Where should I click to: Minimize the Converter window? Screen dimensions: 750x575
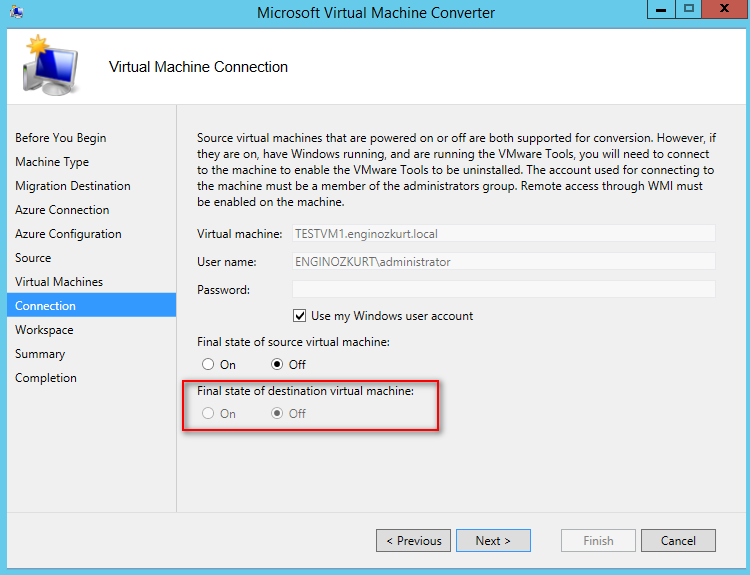pyautogui.click(x=661, y=9)
